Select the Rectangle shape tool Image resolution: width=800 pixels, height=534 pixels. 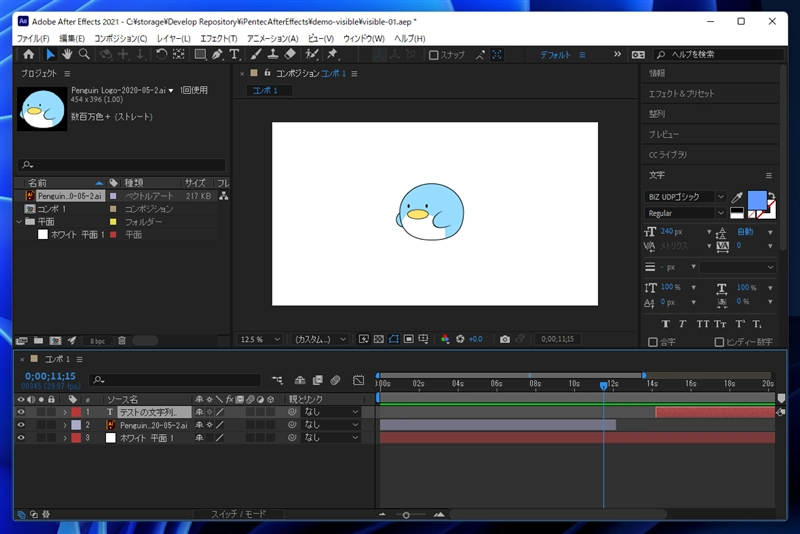200,54
